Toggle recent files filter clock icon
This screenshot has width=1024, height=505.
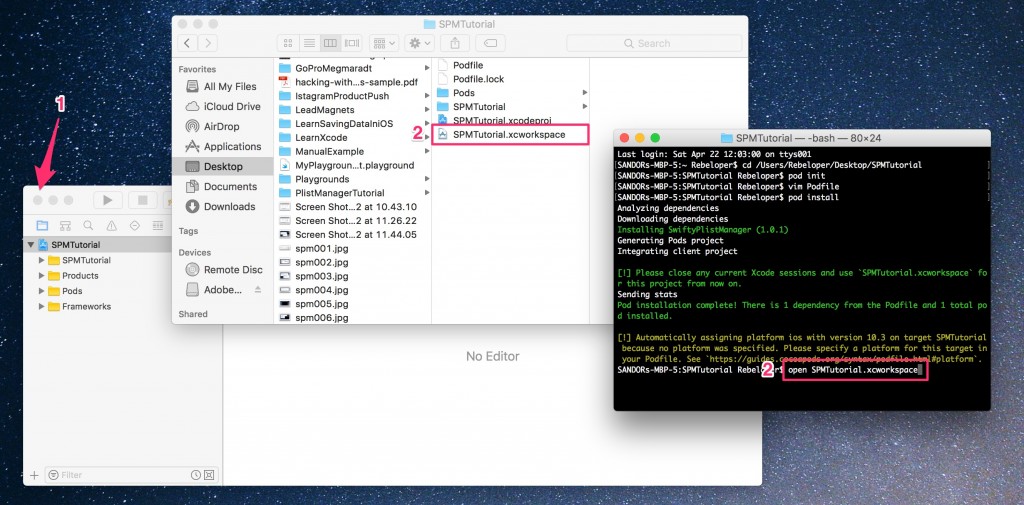tap(195, 475)
